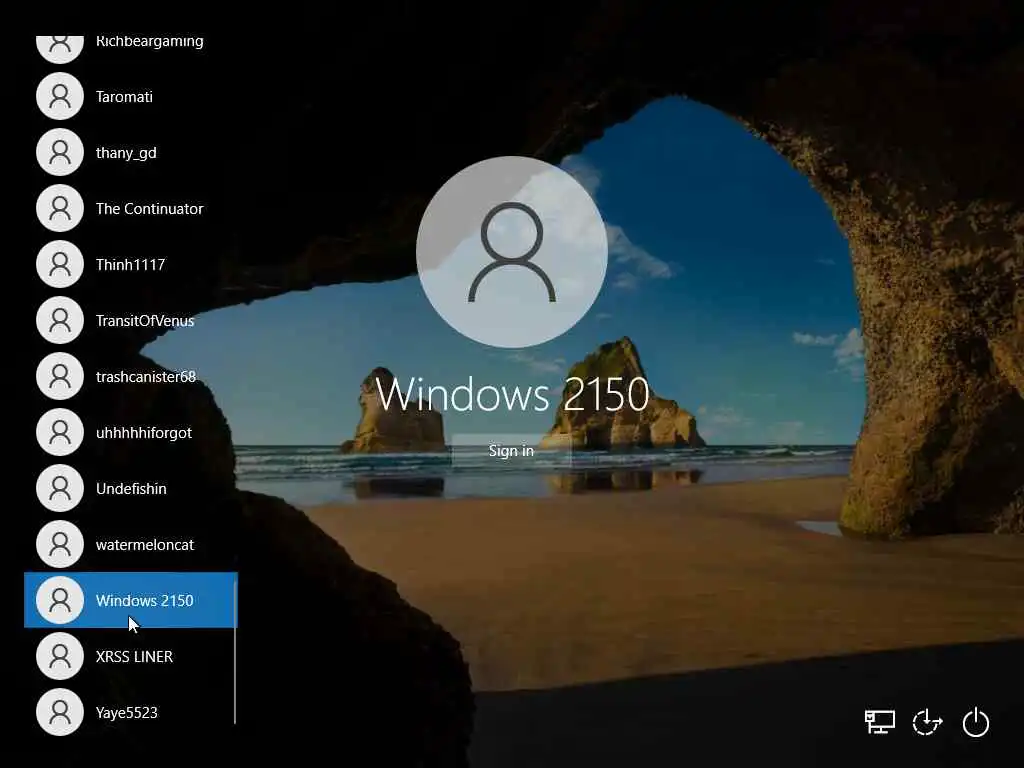1024x768 pixels.
Task: Select trashcanister68 account name
Action: click(x=146, y=377)
